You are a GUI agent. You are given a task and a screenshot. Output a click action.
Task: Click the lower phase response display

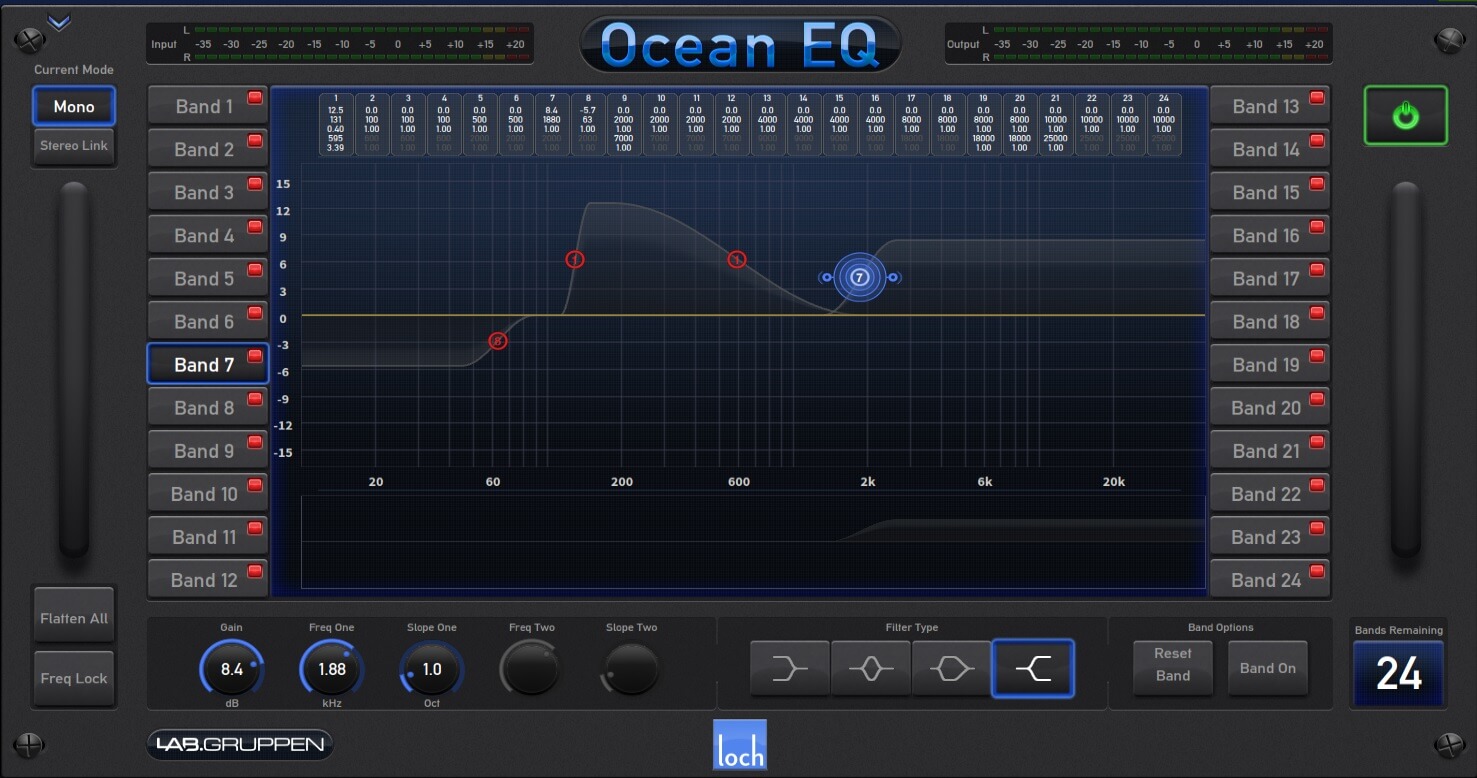coord(753,541)
